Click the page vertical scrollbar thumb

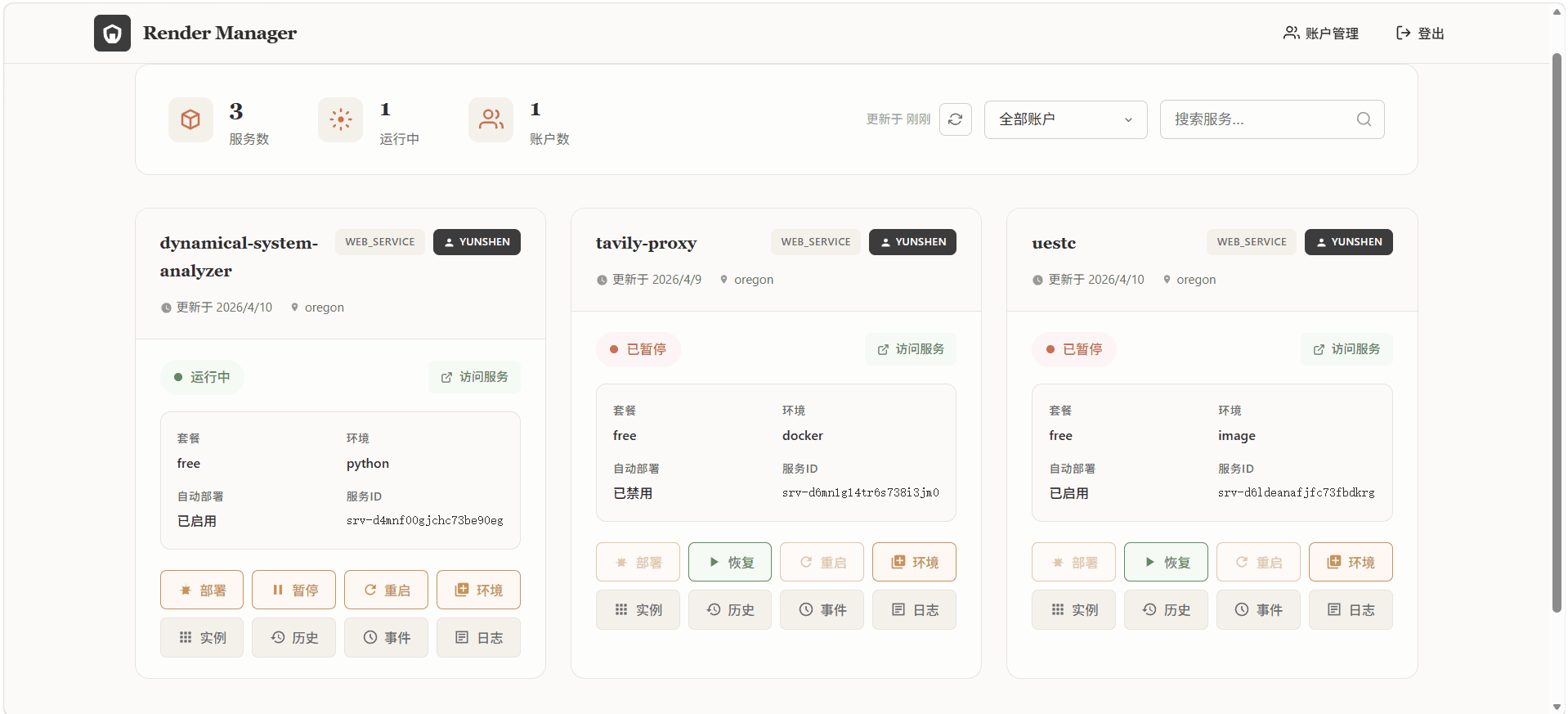[x=1557, y=333]
